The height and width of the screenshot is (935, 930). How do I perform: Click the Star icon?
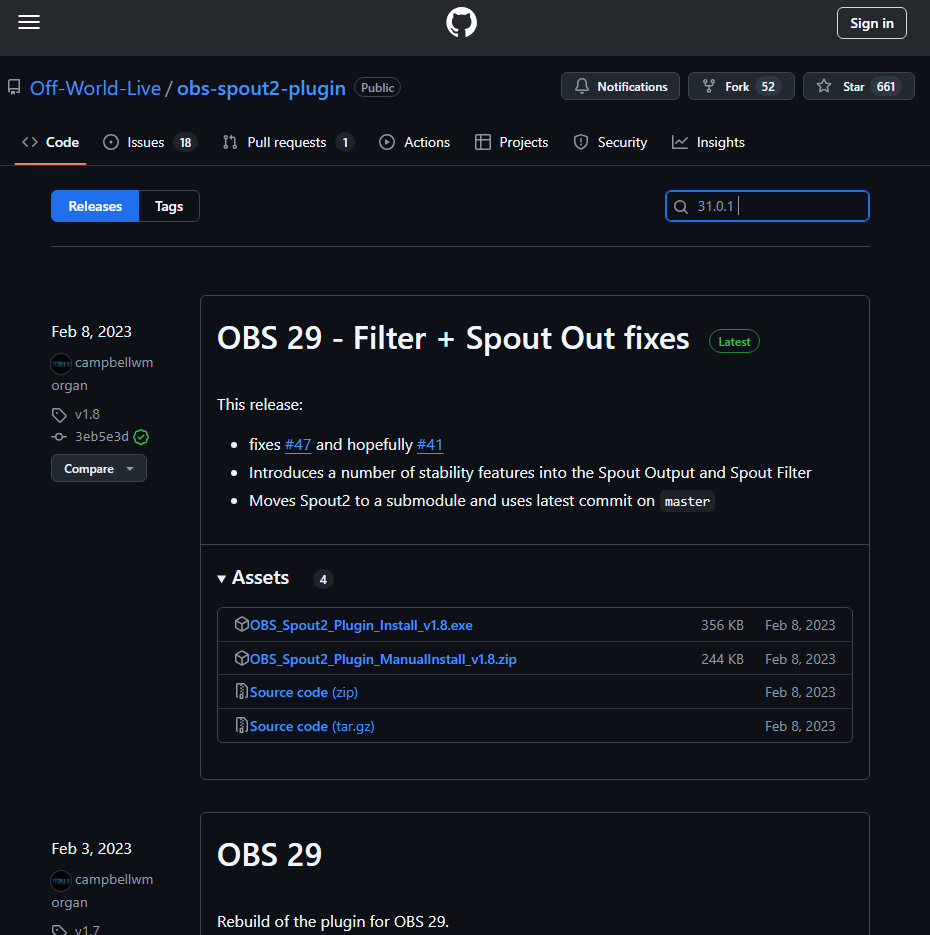pos(824,86)
